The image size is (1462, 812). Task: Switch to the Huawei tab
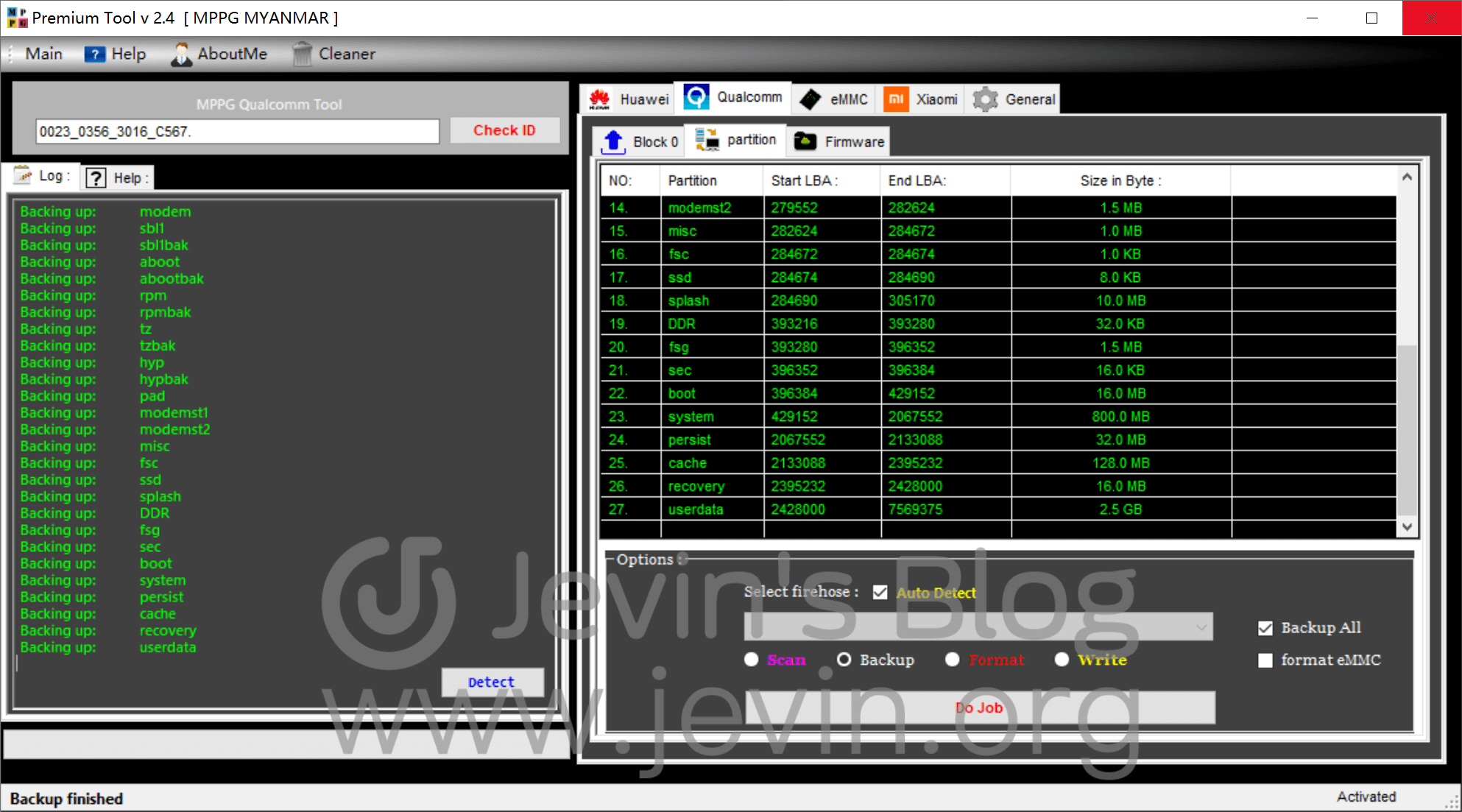(x=627, y=99)
